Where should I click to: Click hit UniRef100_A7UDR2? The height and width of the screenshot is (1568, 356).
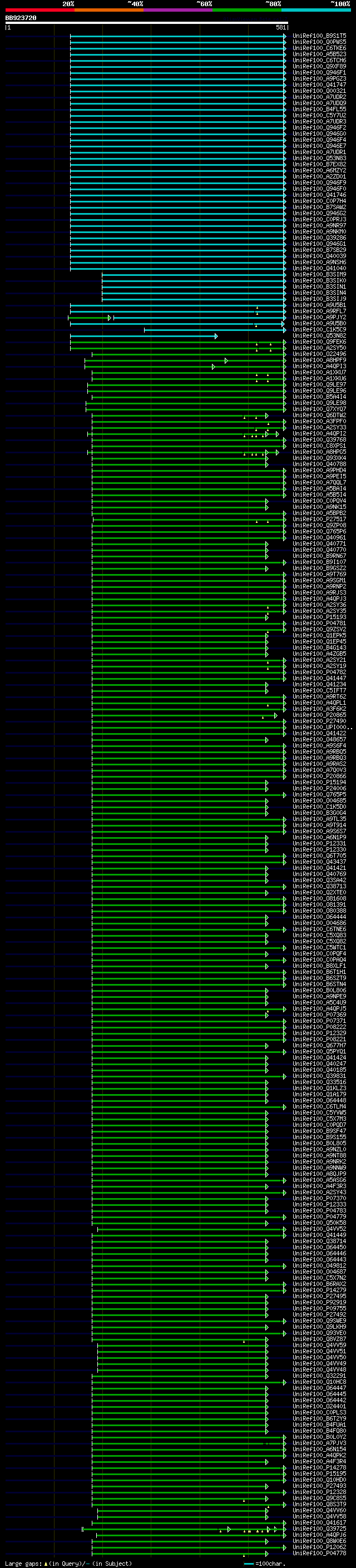coord(319,97)
